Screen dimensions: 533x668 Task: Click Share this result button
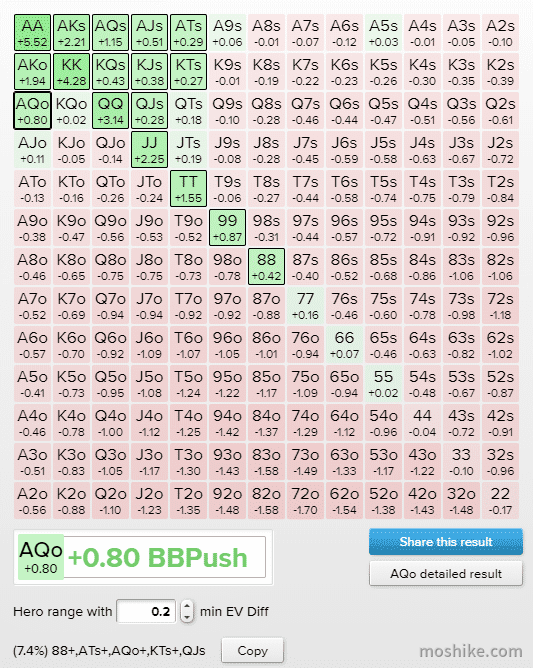446,541
